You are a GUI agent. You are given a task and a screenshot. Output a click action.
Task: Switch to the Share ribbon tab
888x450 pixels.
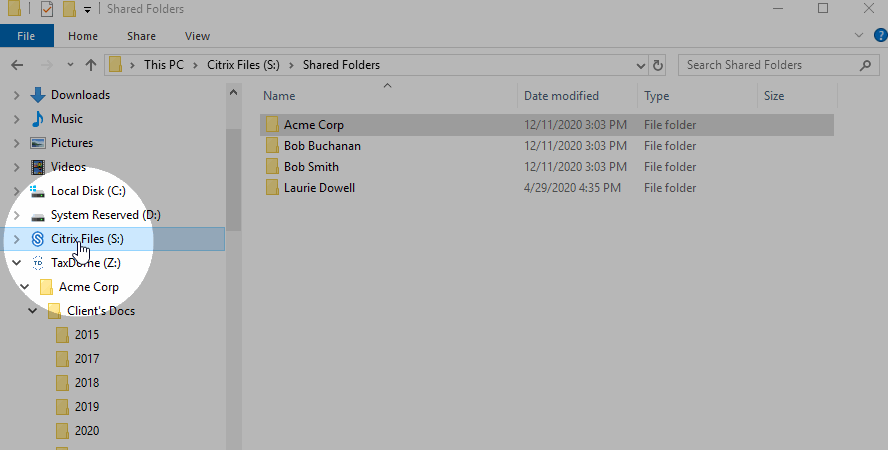coord(141,36)
